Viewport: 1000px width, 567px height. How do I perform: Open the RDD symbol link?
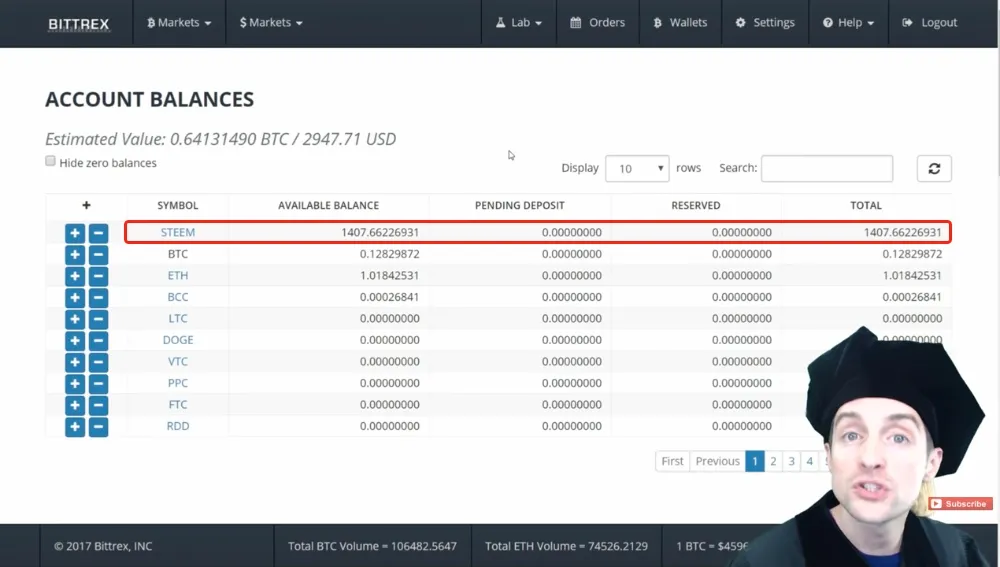tap(178, 426)
